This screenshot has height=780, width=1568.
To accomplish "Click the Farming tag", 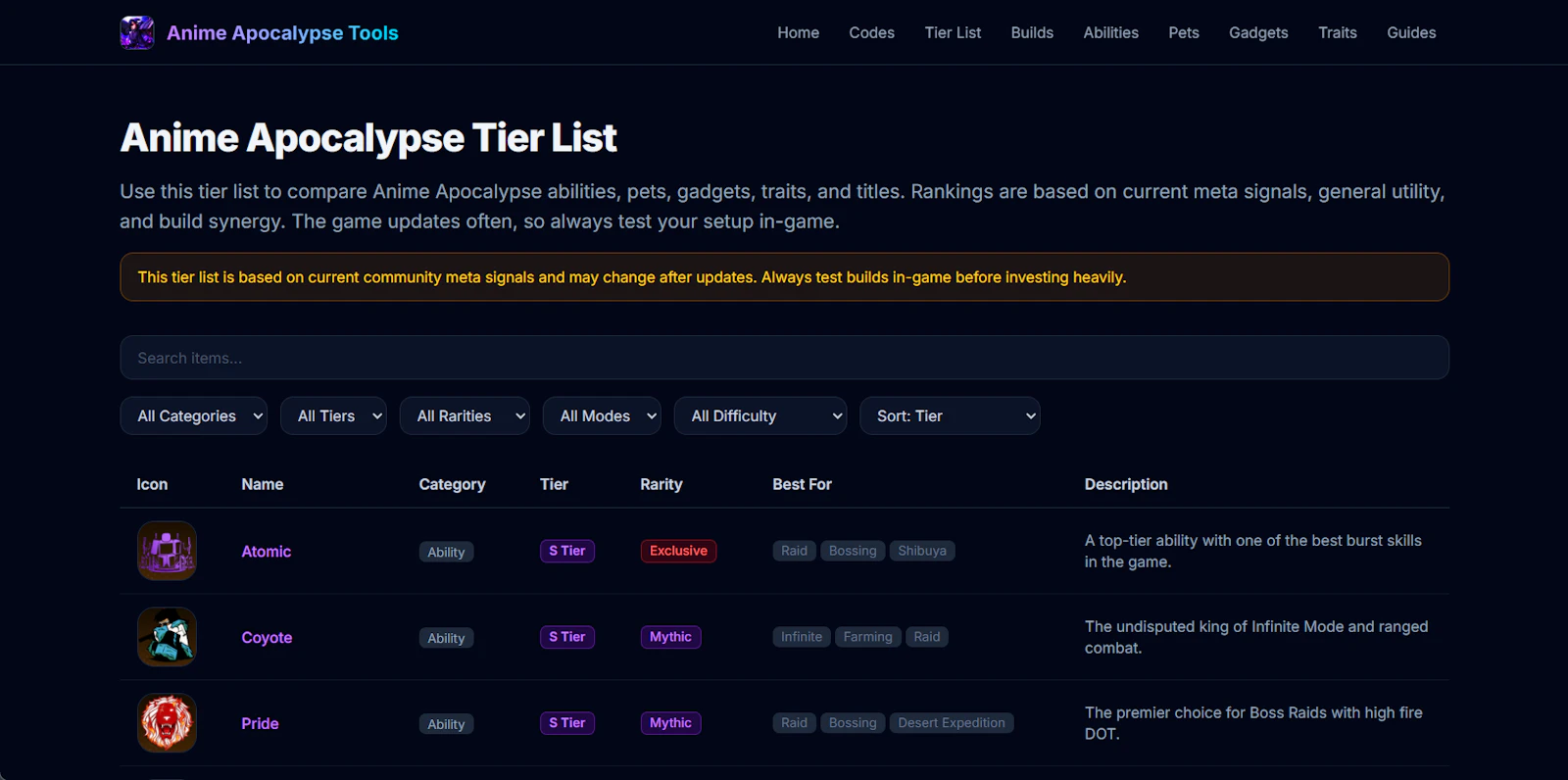I will coord(868,637).
